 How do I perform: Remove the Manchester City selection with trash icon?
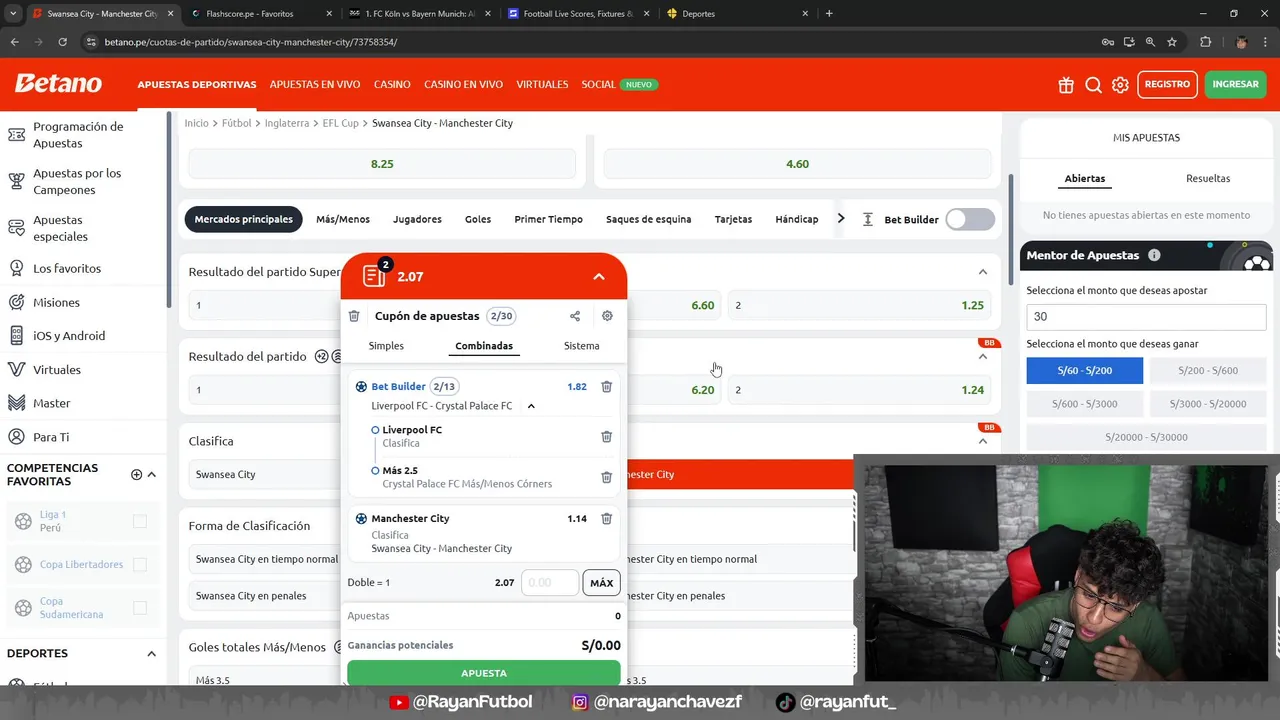point(606,518)
